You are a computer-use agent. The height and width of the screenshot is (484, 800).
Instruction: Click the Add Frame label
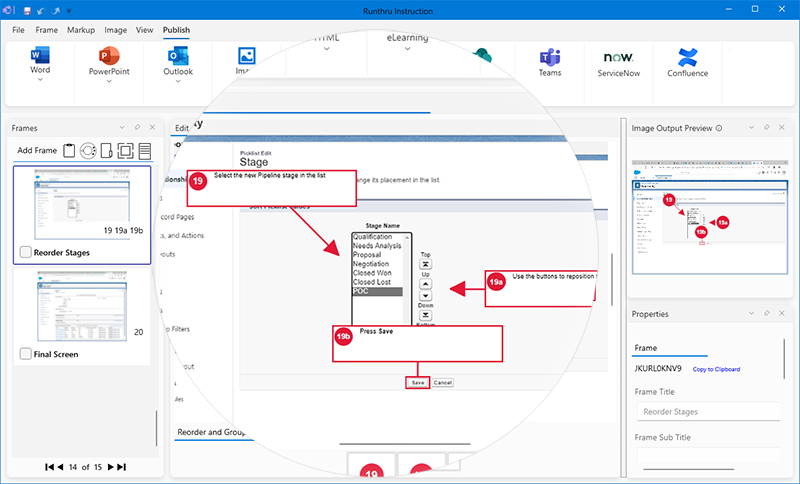coord(37,150)
